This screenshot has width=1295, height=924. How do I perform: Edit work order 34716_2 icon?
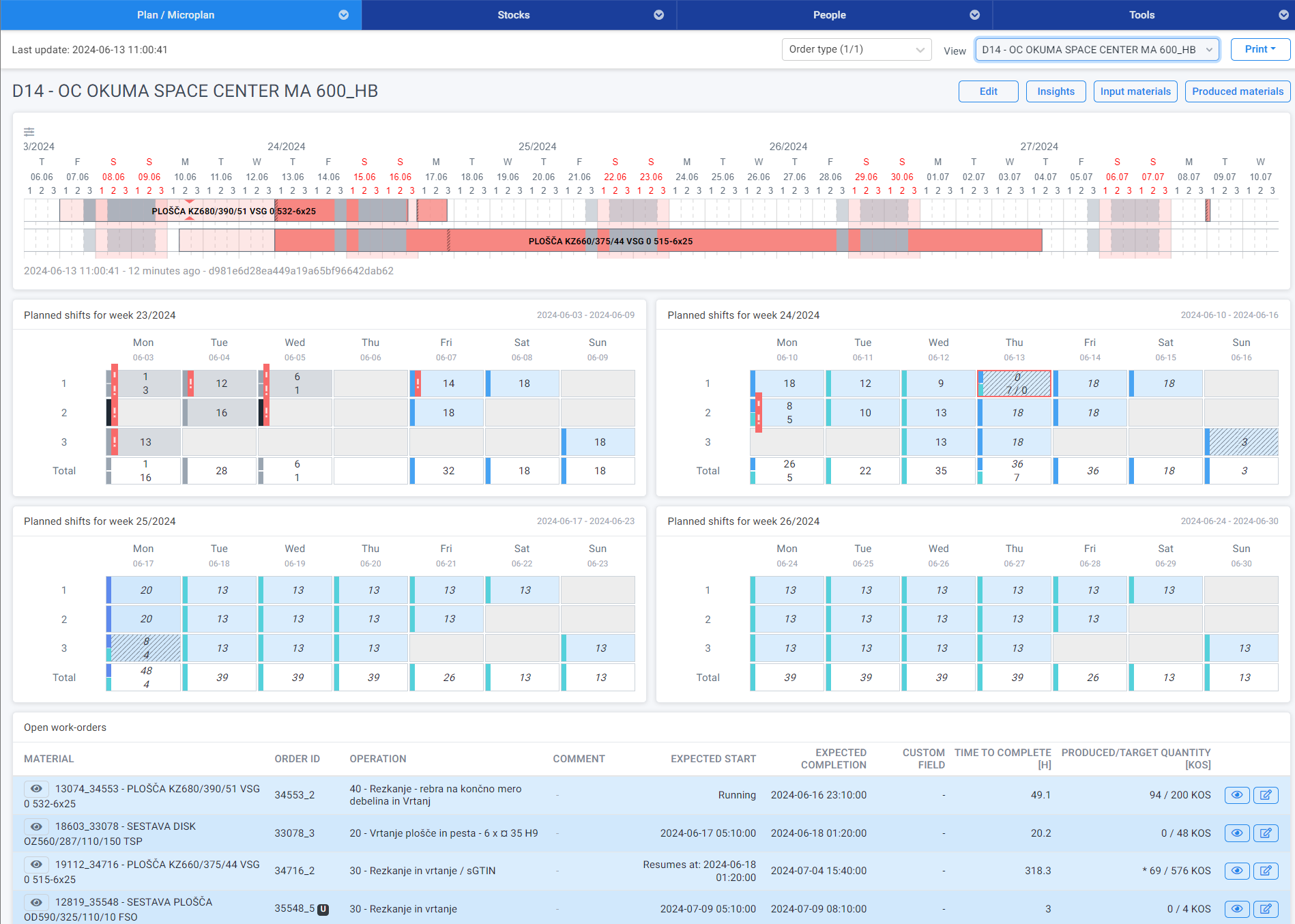1266,871
